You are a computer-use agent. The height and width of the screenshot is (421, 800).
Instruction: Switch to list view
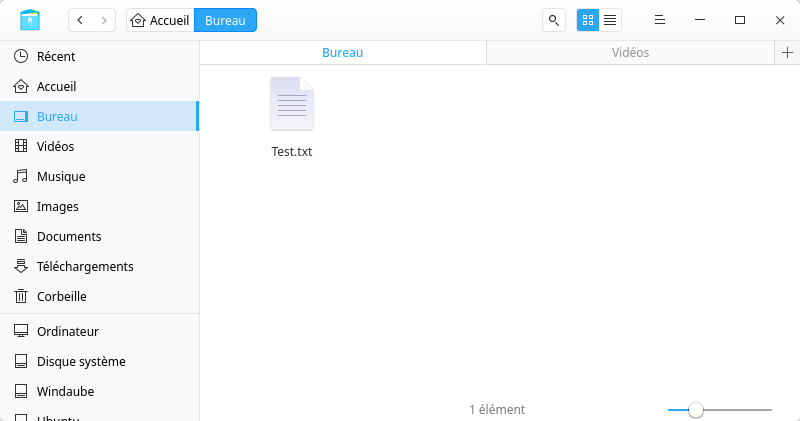[610, 20]
